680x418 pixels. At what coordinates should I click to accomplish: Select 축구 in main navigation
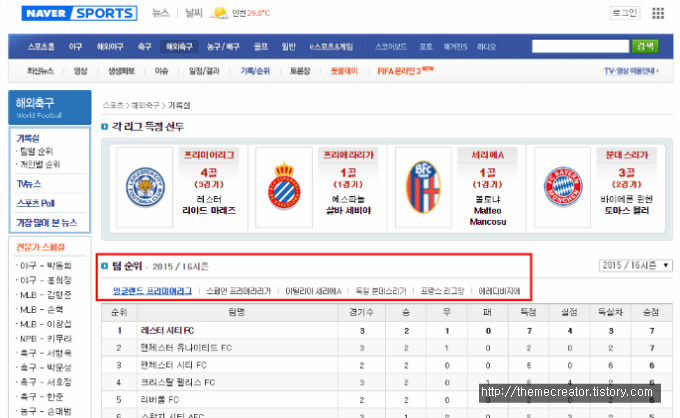(144, 46)
